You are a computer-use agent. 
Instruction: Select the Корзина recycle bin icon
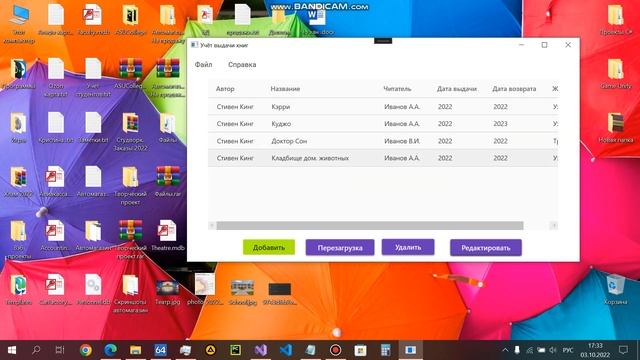(615, 289)
